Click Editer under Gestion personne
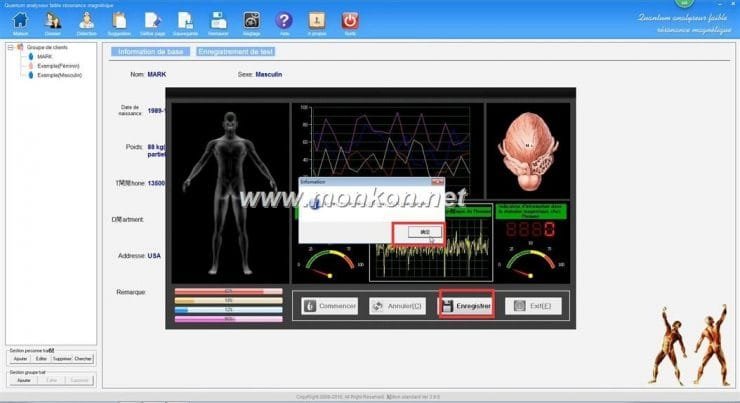This screenshot has height=403, width=740. click(x=41, y=359)
